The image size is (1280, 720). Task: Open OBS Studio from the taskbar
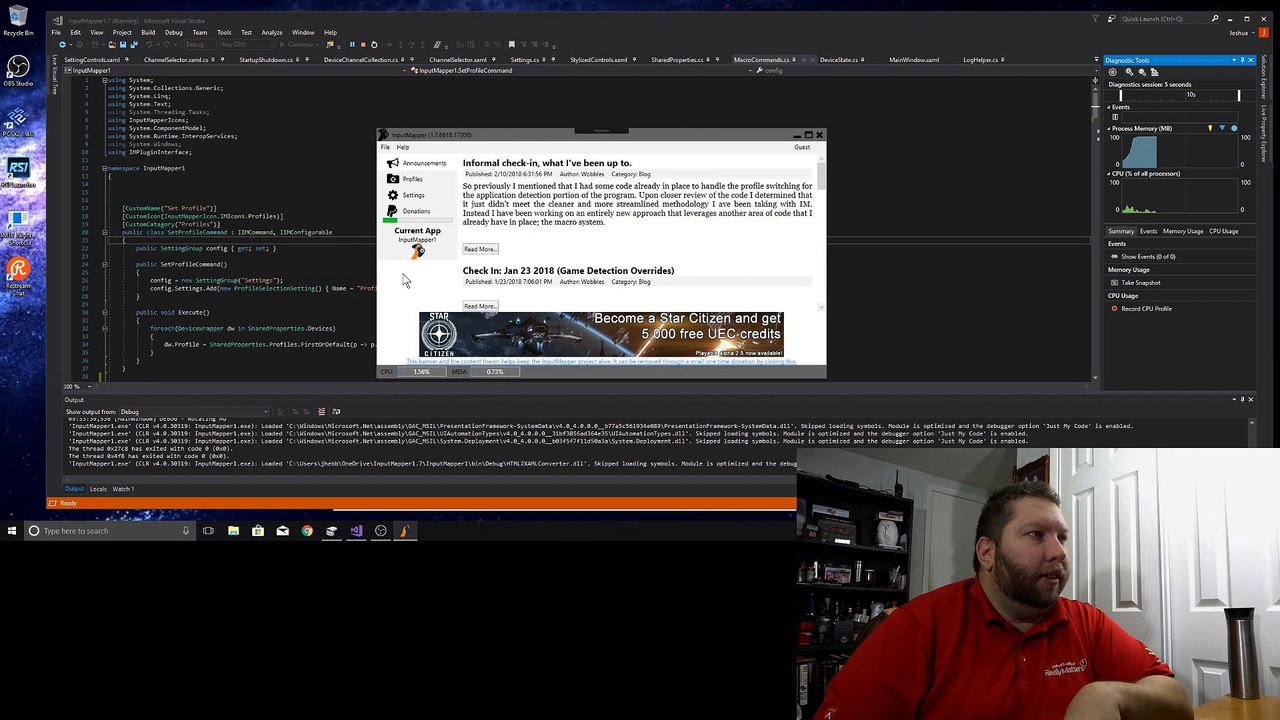(x=380, y=531)
